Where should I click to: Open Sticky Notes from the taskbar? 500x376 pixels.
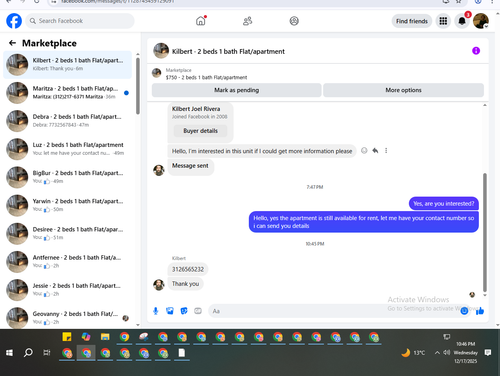click(67, 337)
